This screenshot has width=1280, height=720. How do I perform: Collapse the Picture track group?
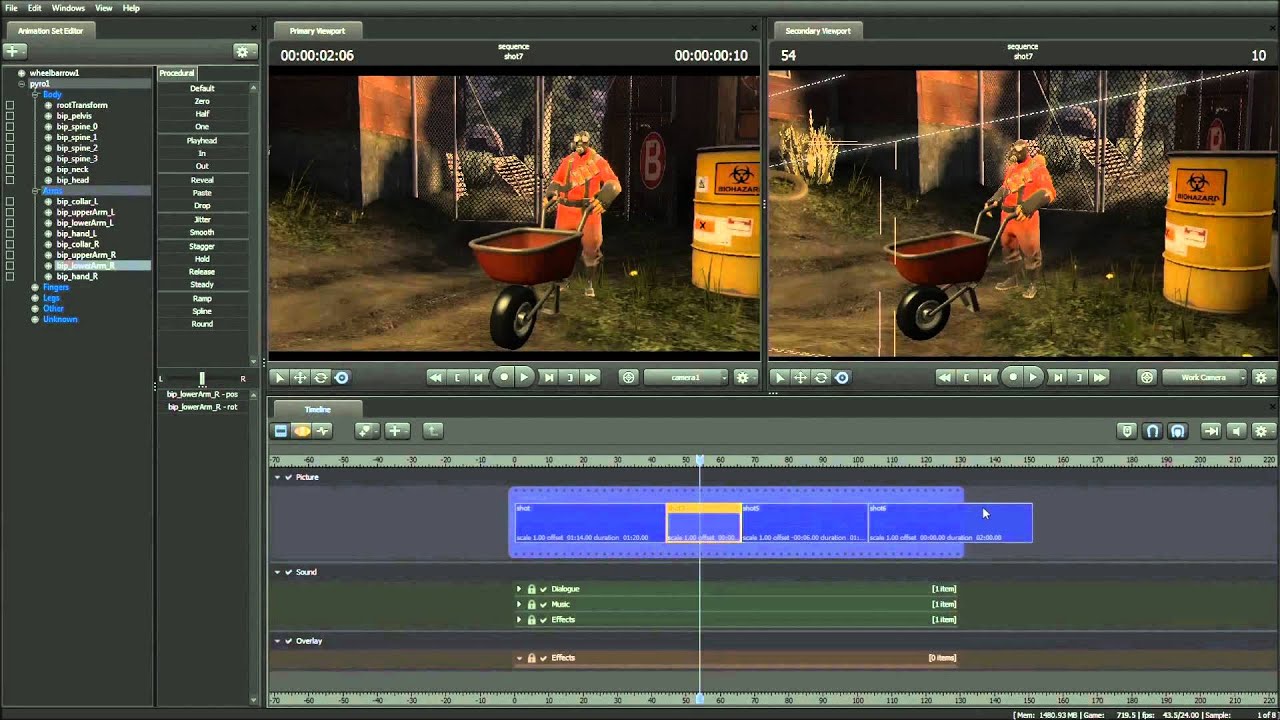[278, 477]
